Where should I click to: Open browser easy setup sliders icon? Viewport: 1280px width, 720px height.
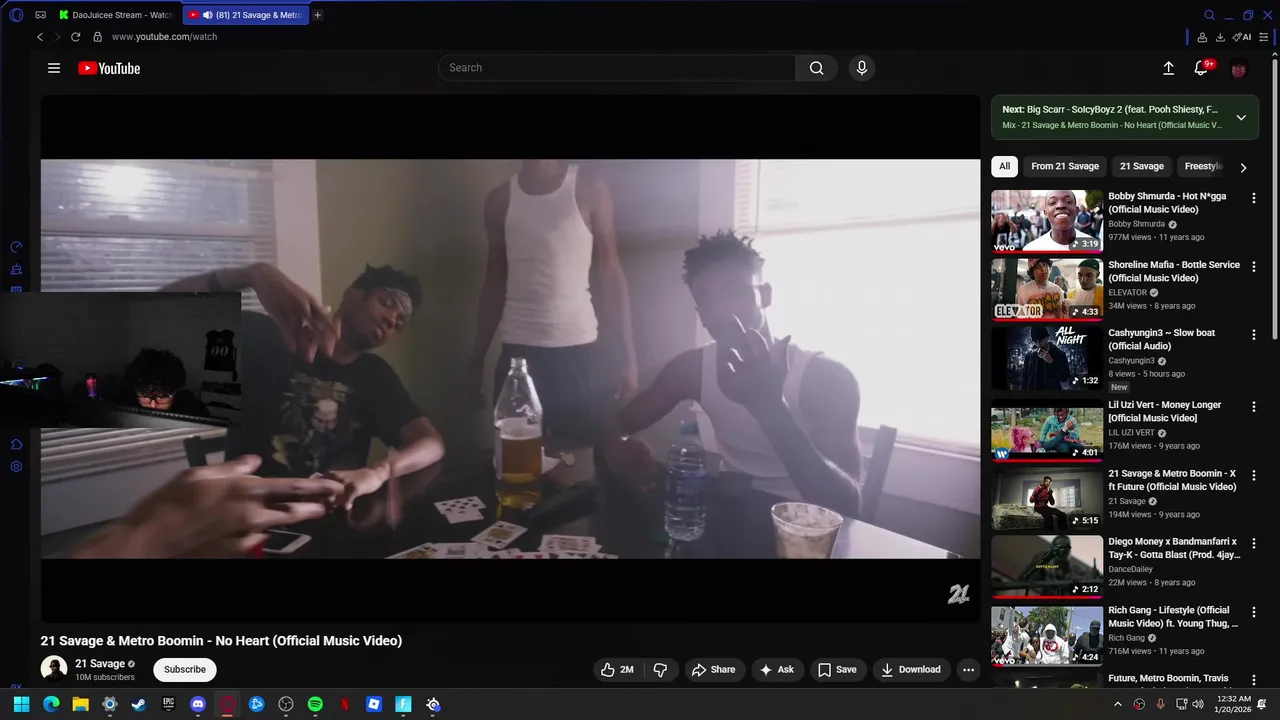(1264, 37)
